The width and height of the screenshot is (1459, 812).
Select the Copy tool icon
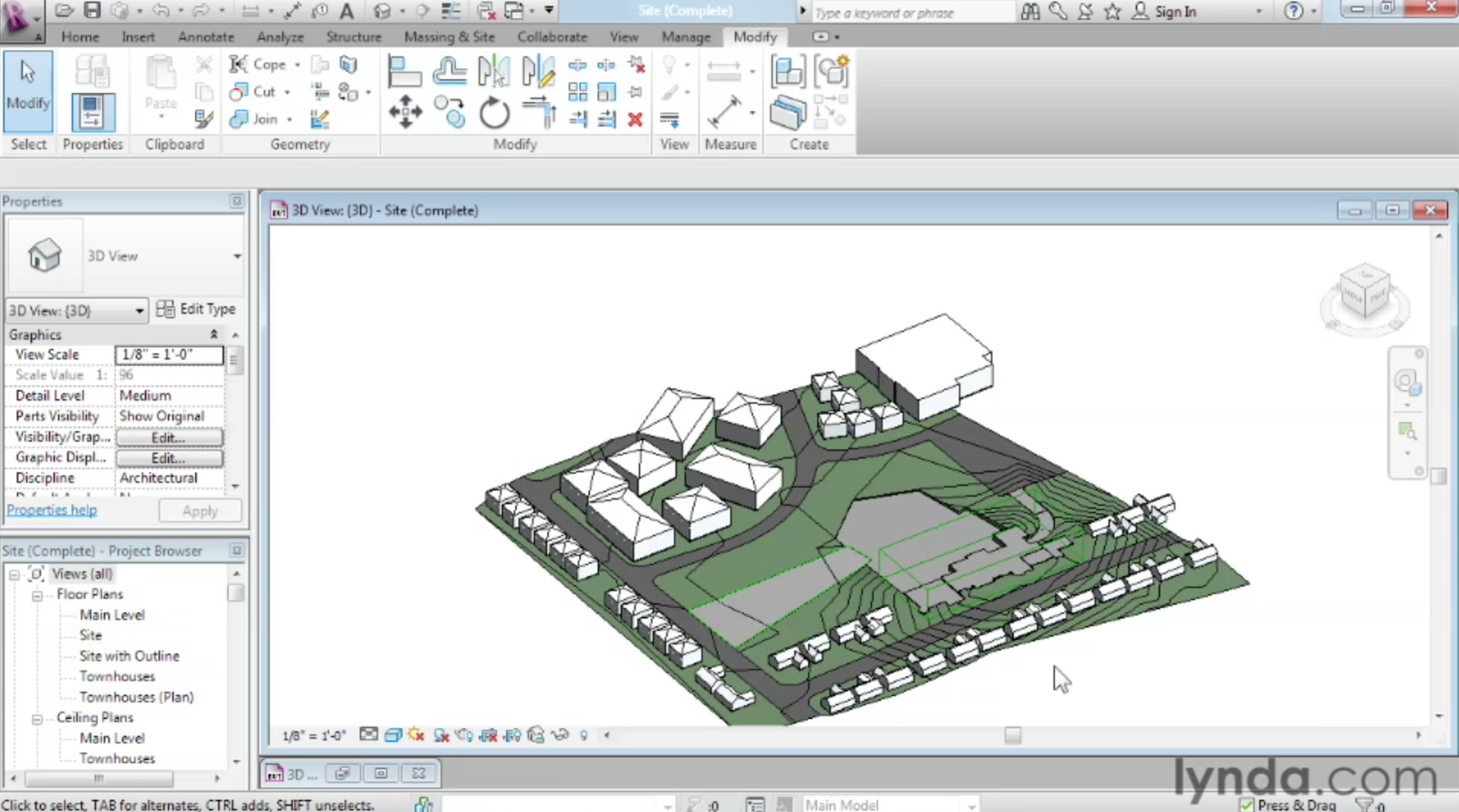pos(450,113)
